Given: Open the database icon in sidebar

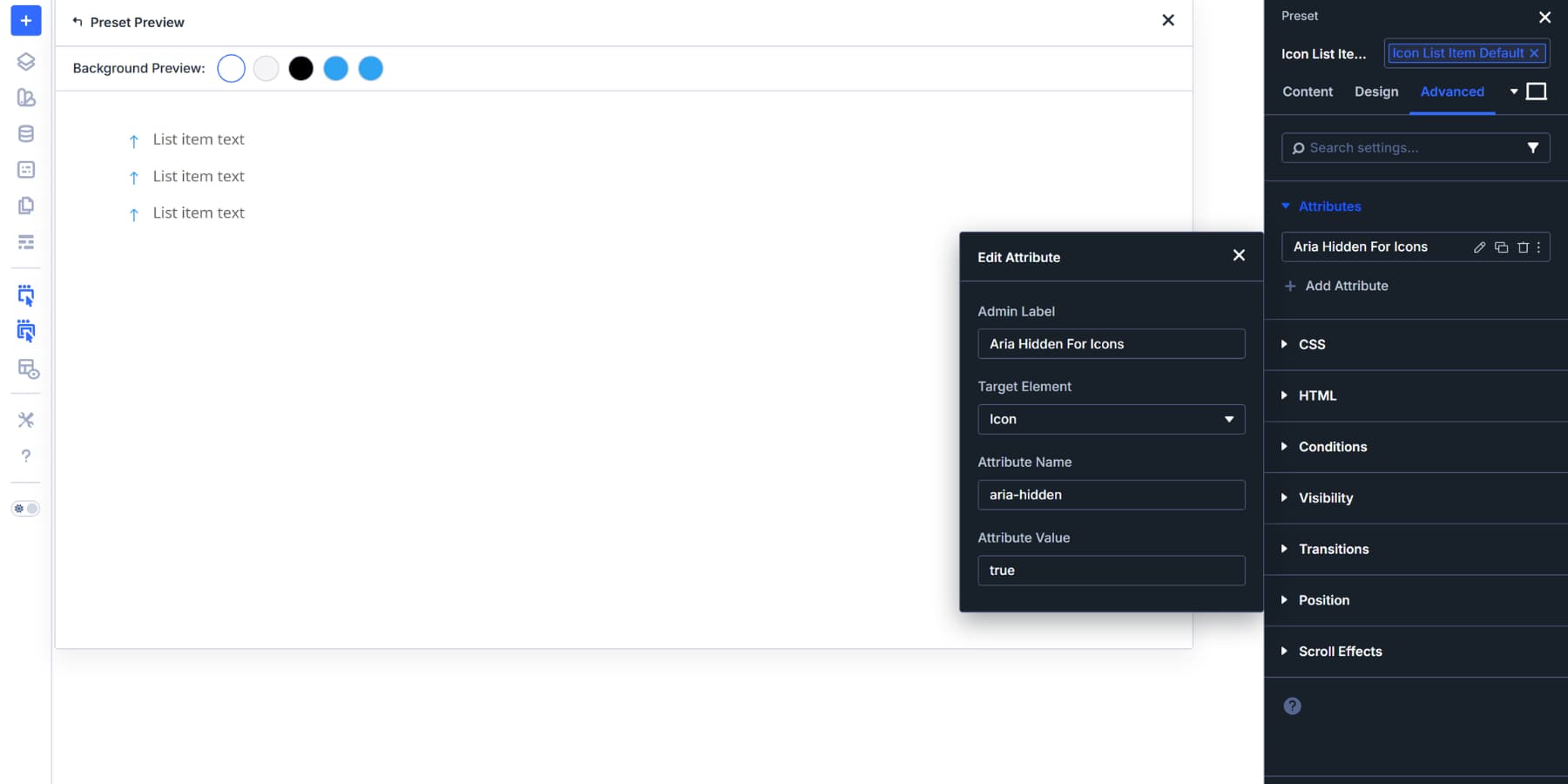Looking at the screenshot, I should coord(25,133).
